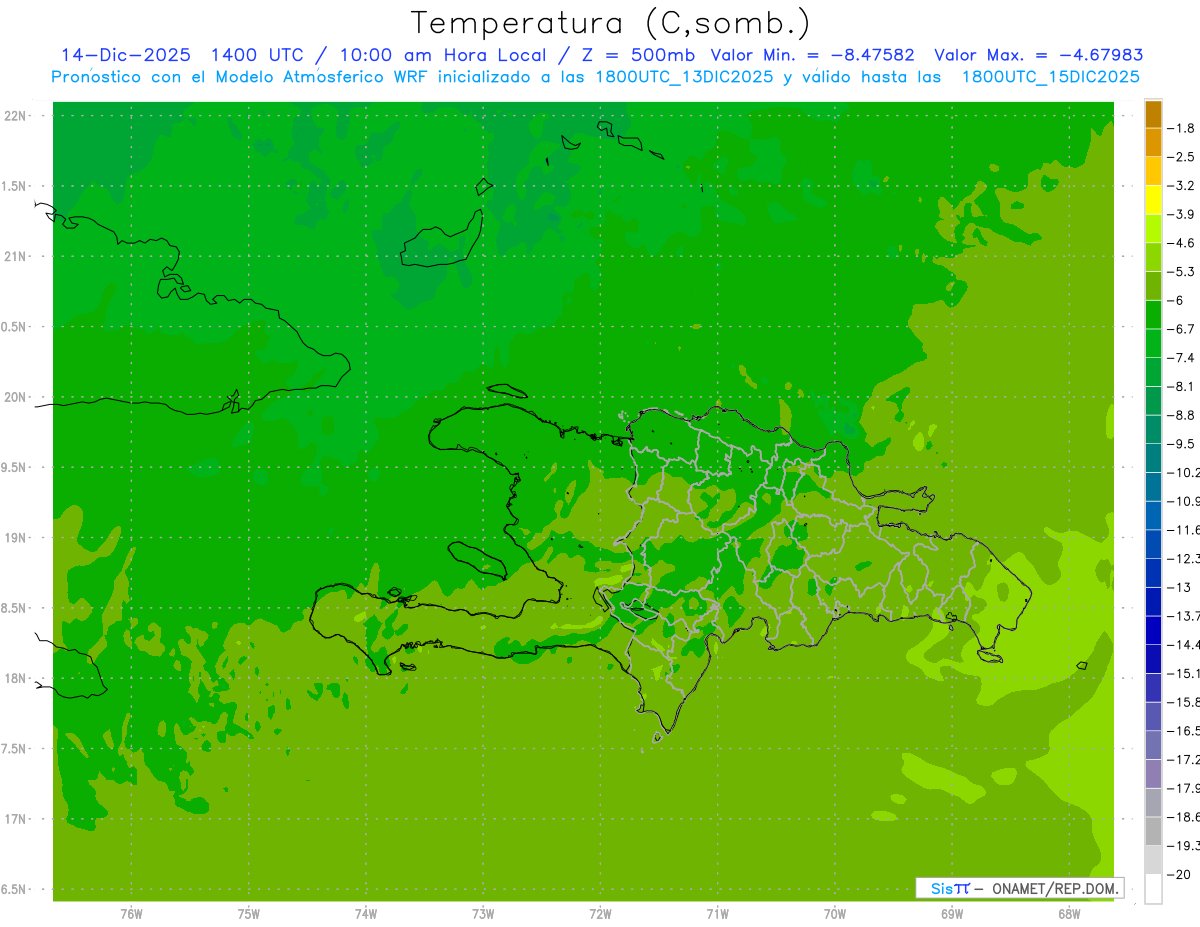Click the '74W' longitude label
The width and height of the screenshot is (1200, 927).
[x=366, y=914]
